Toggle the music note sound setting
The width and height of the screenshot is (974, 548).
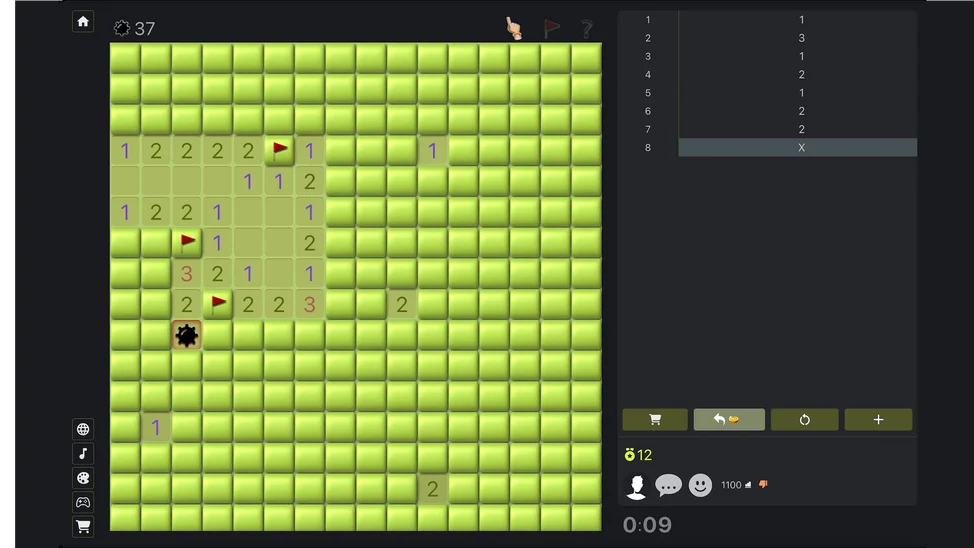pyautogui.click(x=83, y=454)
